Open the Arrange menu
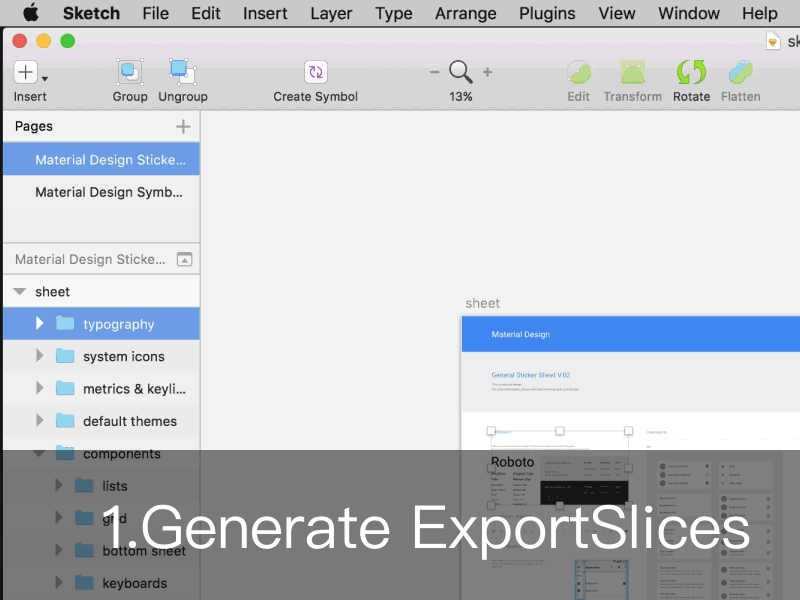800x600 pixels. tap(465, 13)
